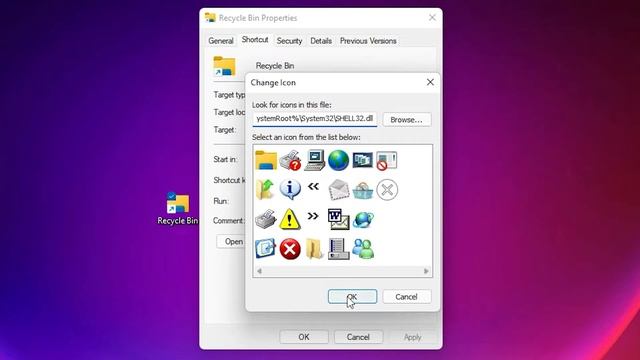
Task: Click Cancel in Recycle Bin Properties window
Action: [x=358, y=337]
